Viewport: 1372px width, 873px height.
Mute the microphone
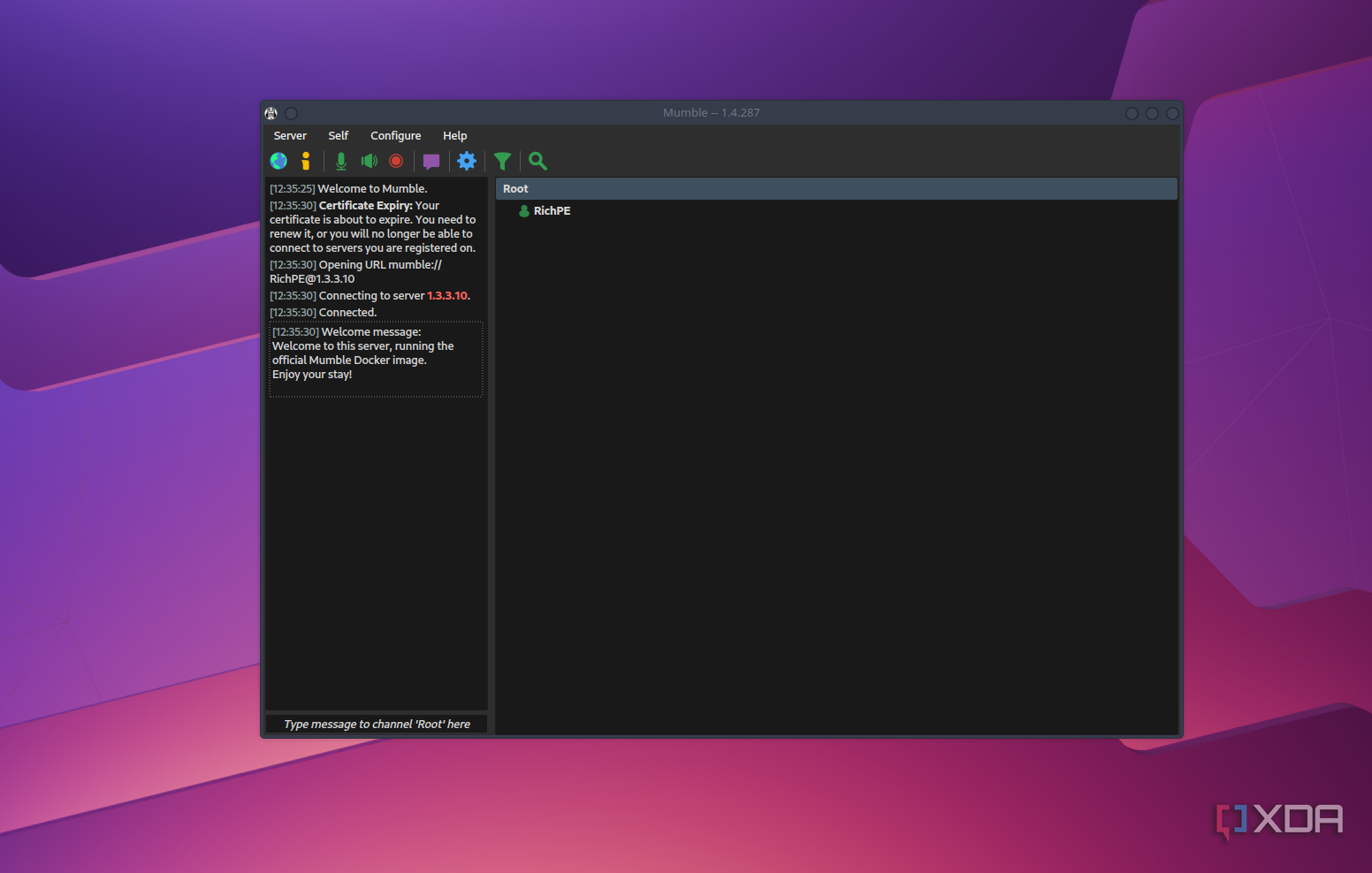341,161
